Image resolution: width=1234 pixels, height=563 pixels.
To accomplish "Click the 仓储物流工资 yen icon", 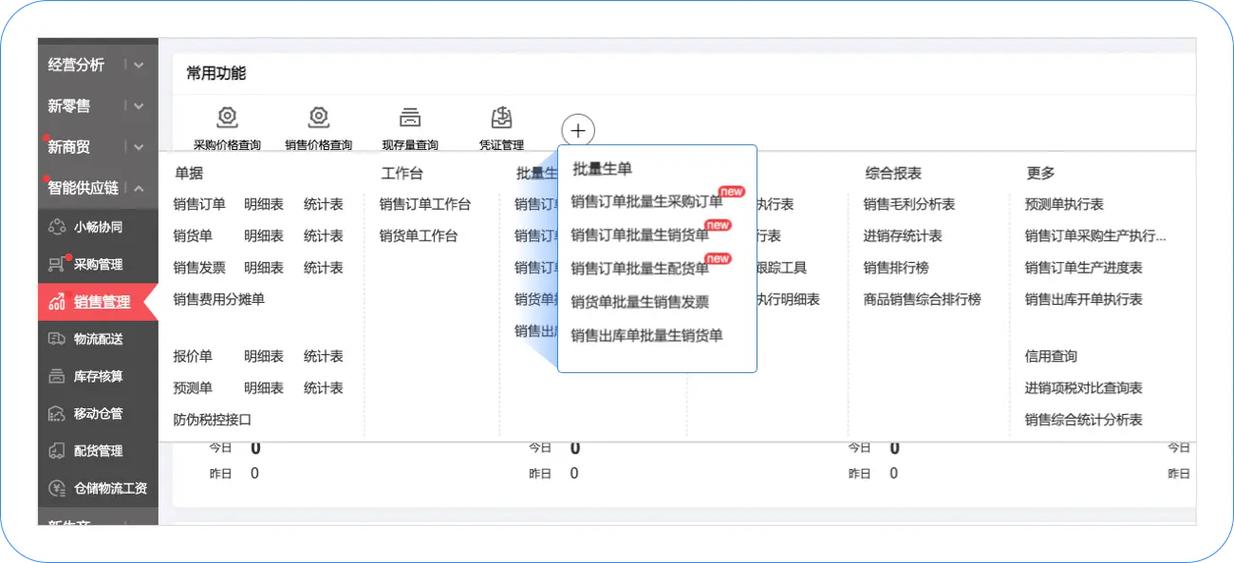I will point(57,488).
